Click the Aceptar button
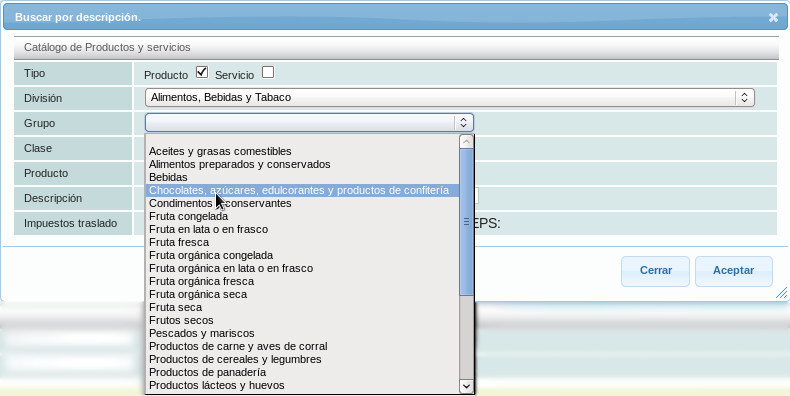This screenshot has width=790, height=396. pos(734,271)
